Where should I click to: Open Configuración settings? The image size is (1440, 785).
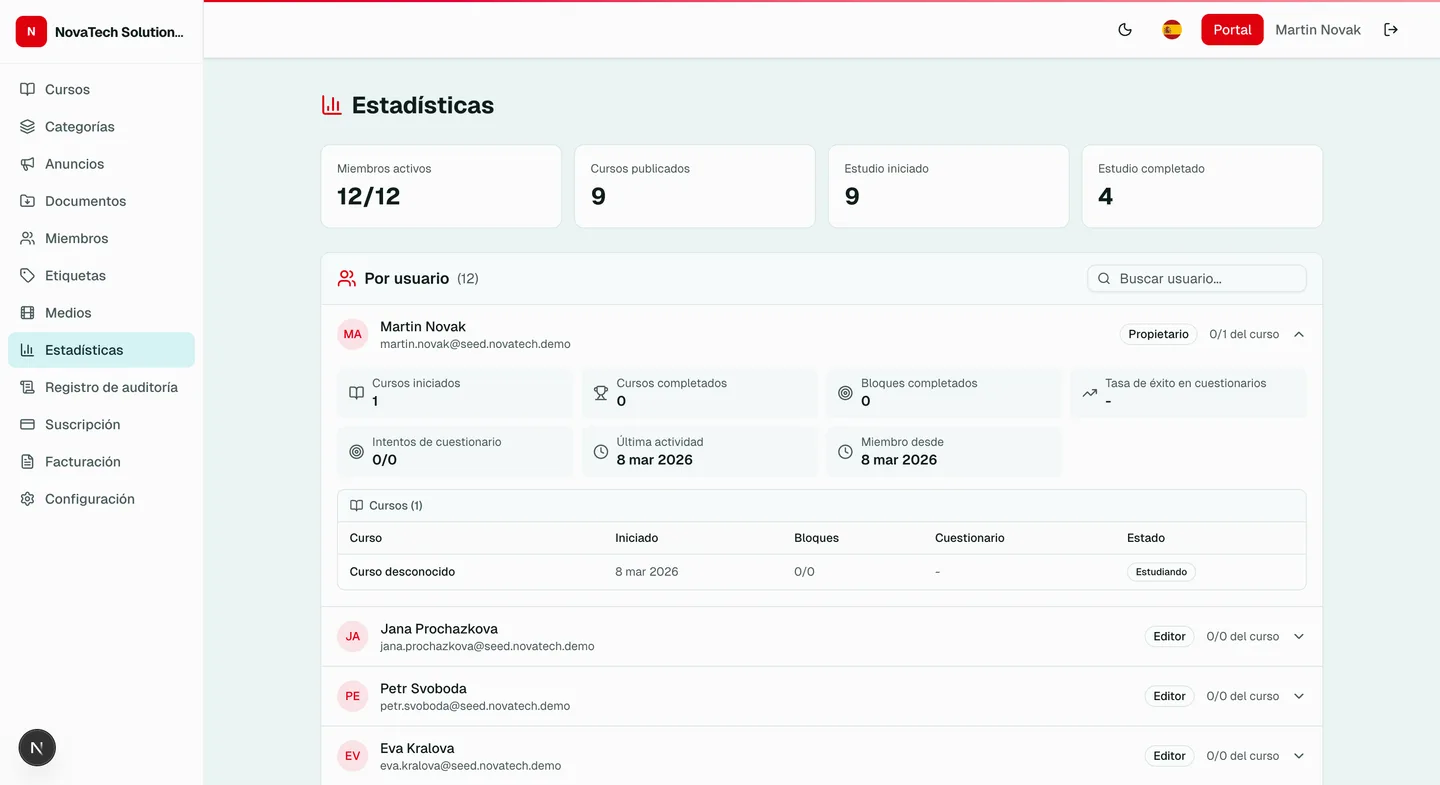coord(89,498)
